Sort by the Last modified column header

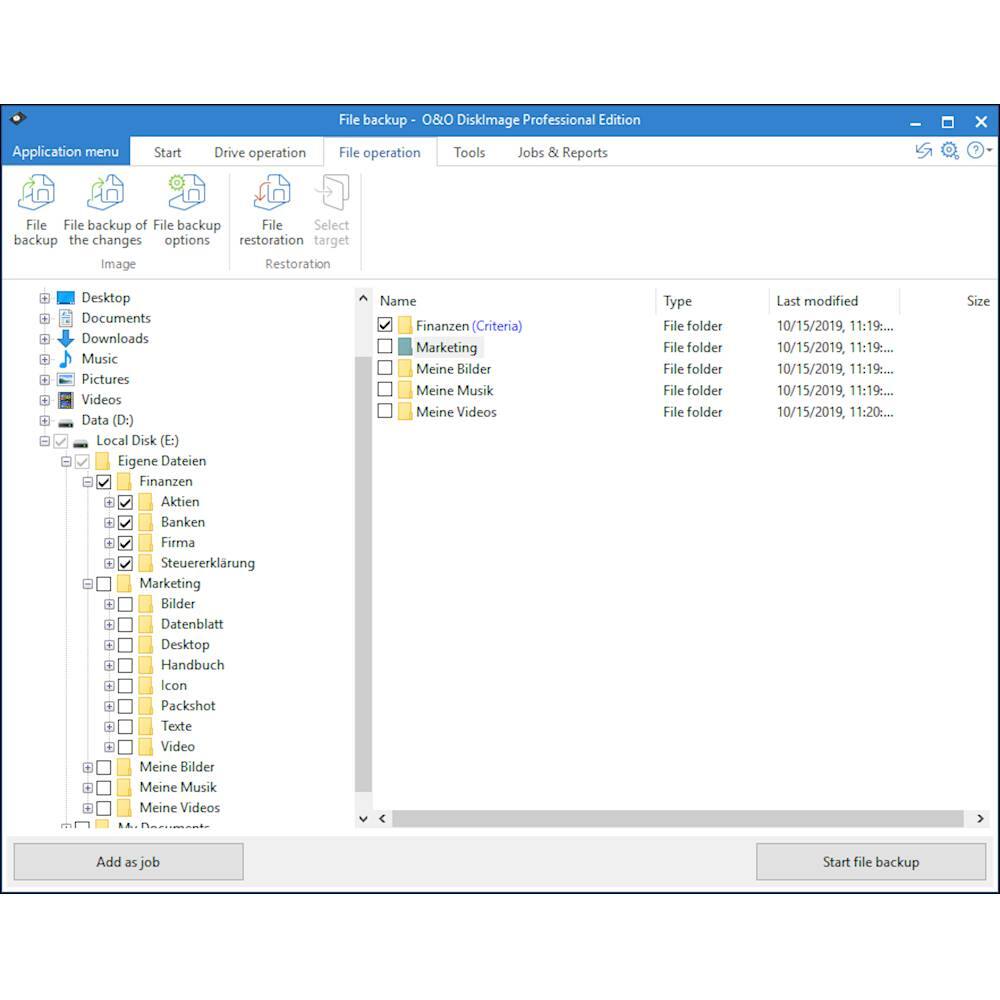point(817,301)
